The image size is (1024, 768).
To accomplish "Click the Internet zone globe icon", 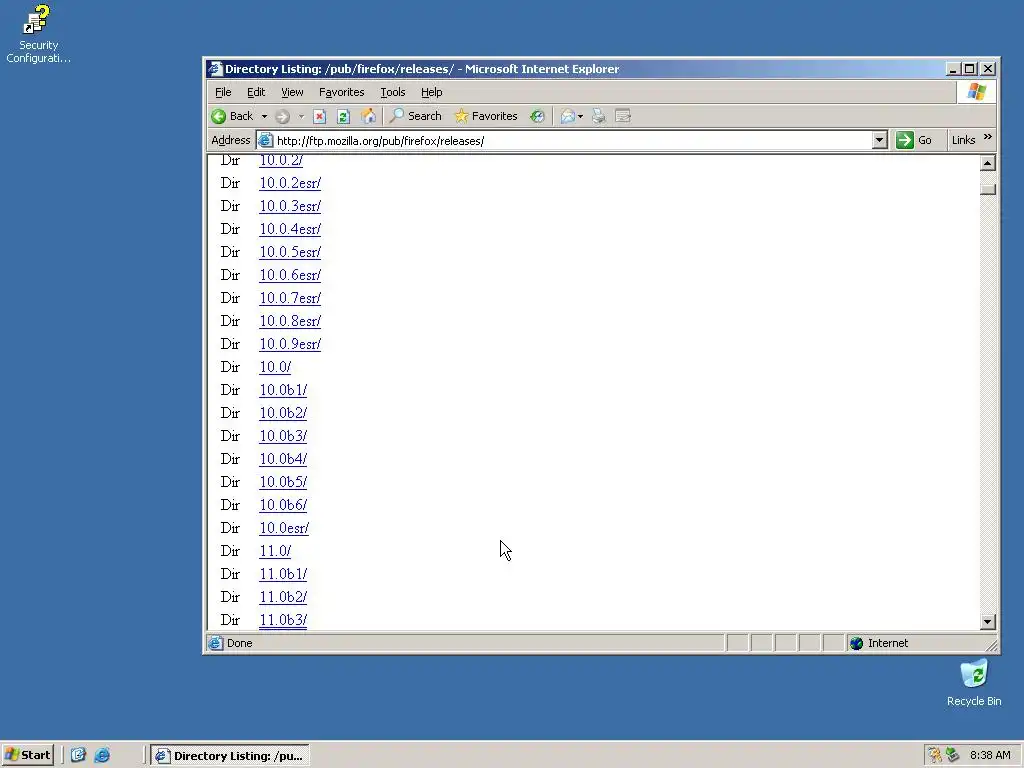I will [856, 643].
